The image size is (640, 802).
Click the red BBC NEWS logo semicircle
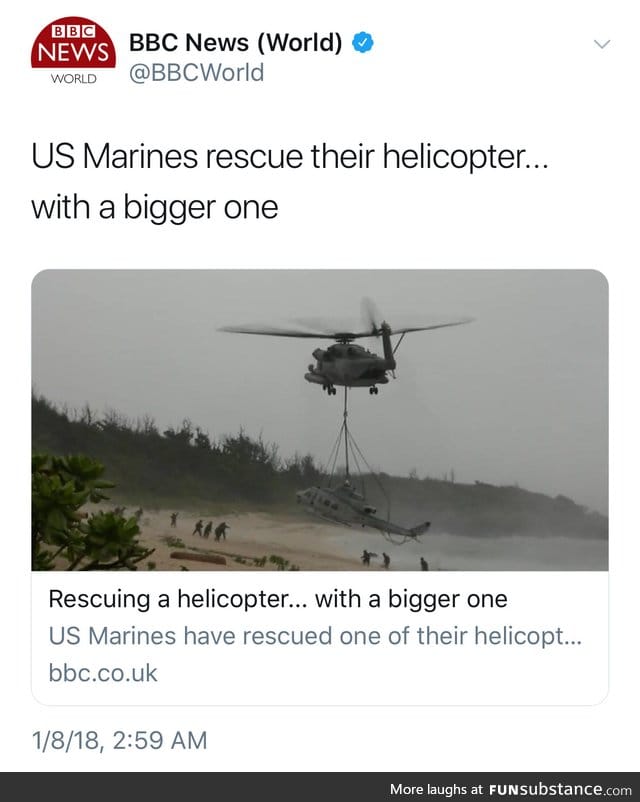point(73,43)
